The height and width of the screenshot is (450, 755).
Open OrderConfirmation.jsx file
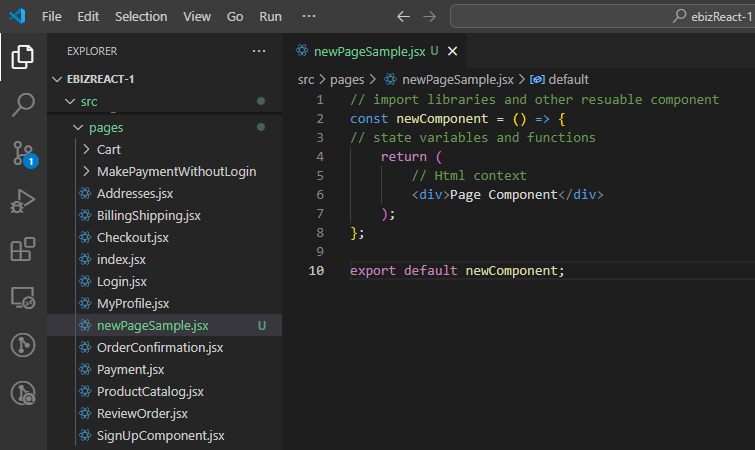(160, 347)
